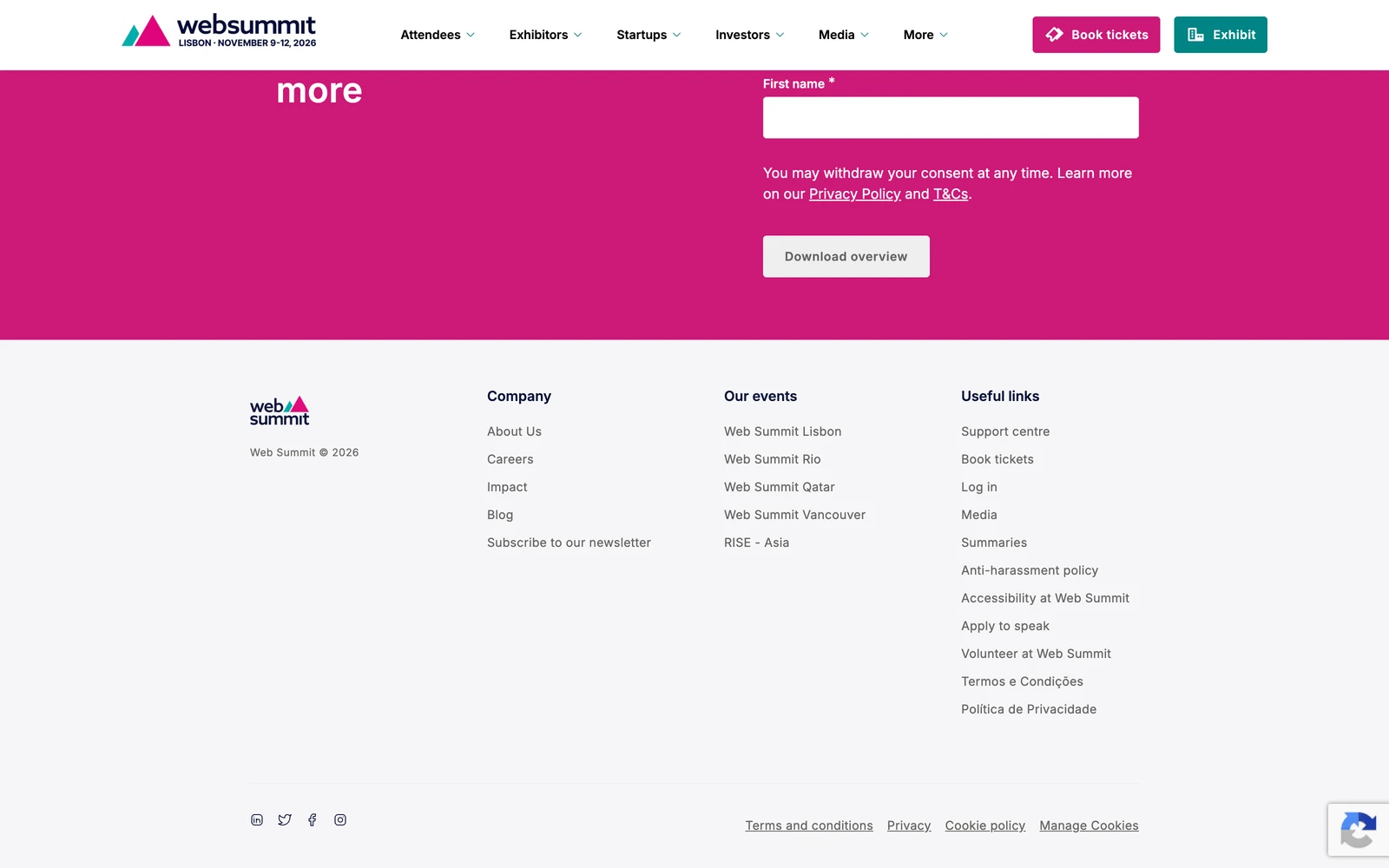Expand the Startups dropdown menu
Screen dimensions: 1389x868
click(x=648, y=35)
